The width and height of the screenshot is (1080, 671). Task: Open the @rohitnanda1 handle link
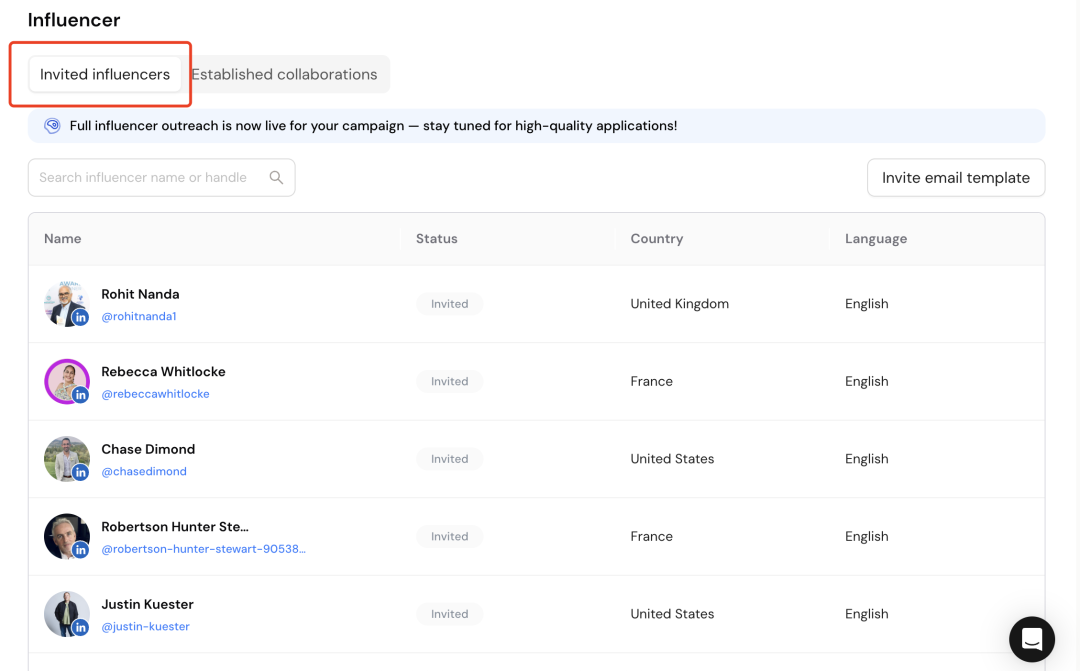[139, 317]
